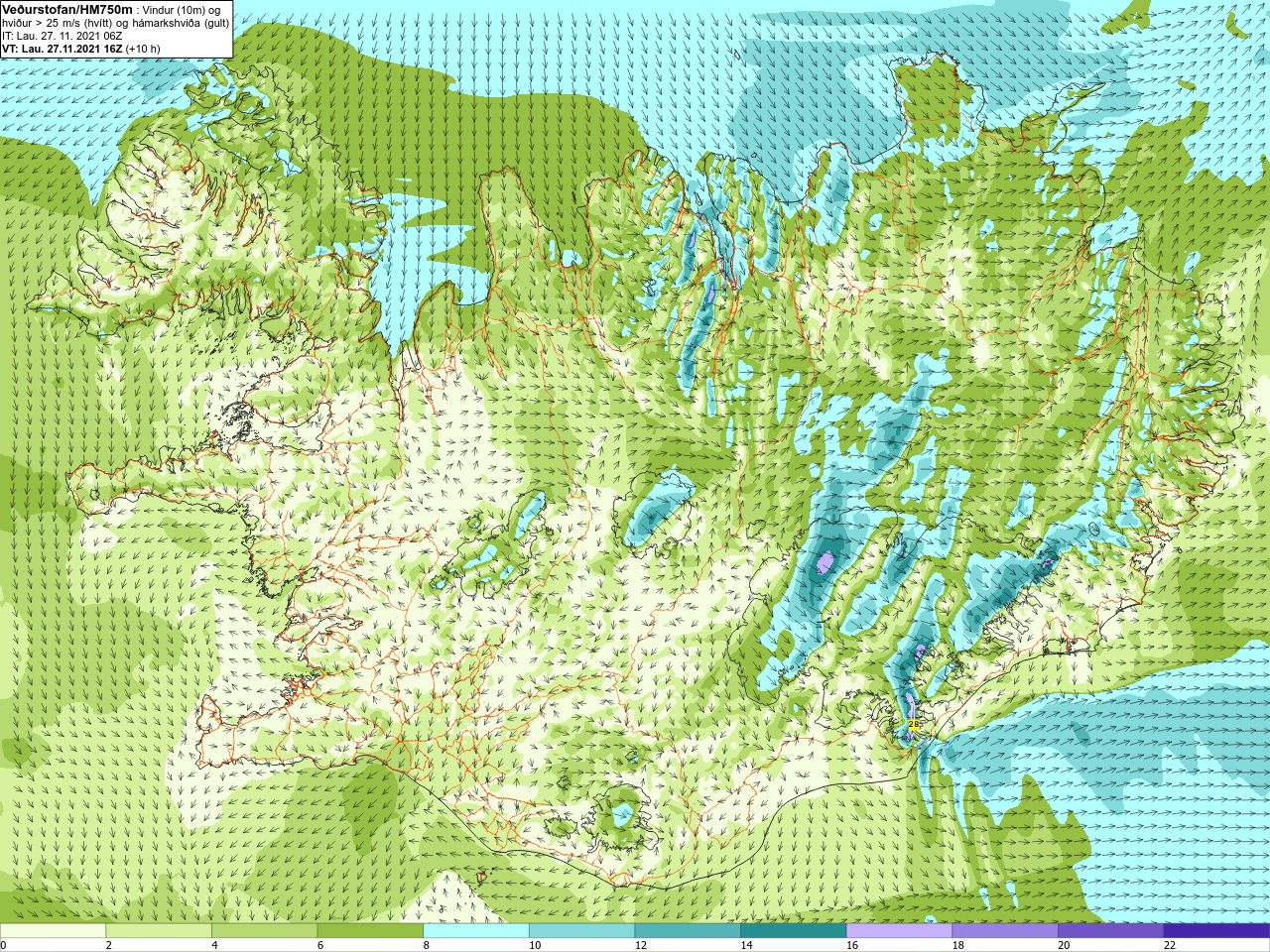Click the 'VT: Lau. 27.11.2021 16Z (+10 h)' line
The width and height of the screenshot is (1270, 952).
[x=81, y=49]
